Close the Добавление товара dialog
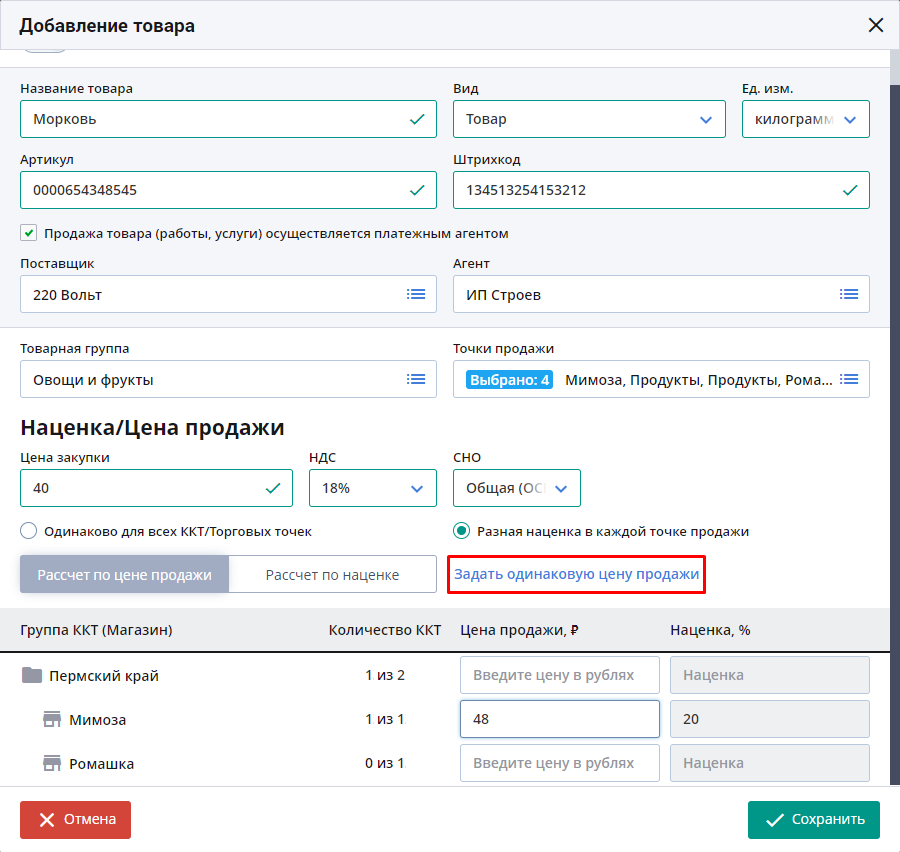Viewport: 900px width, 852px height. 876,25
